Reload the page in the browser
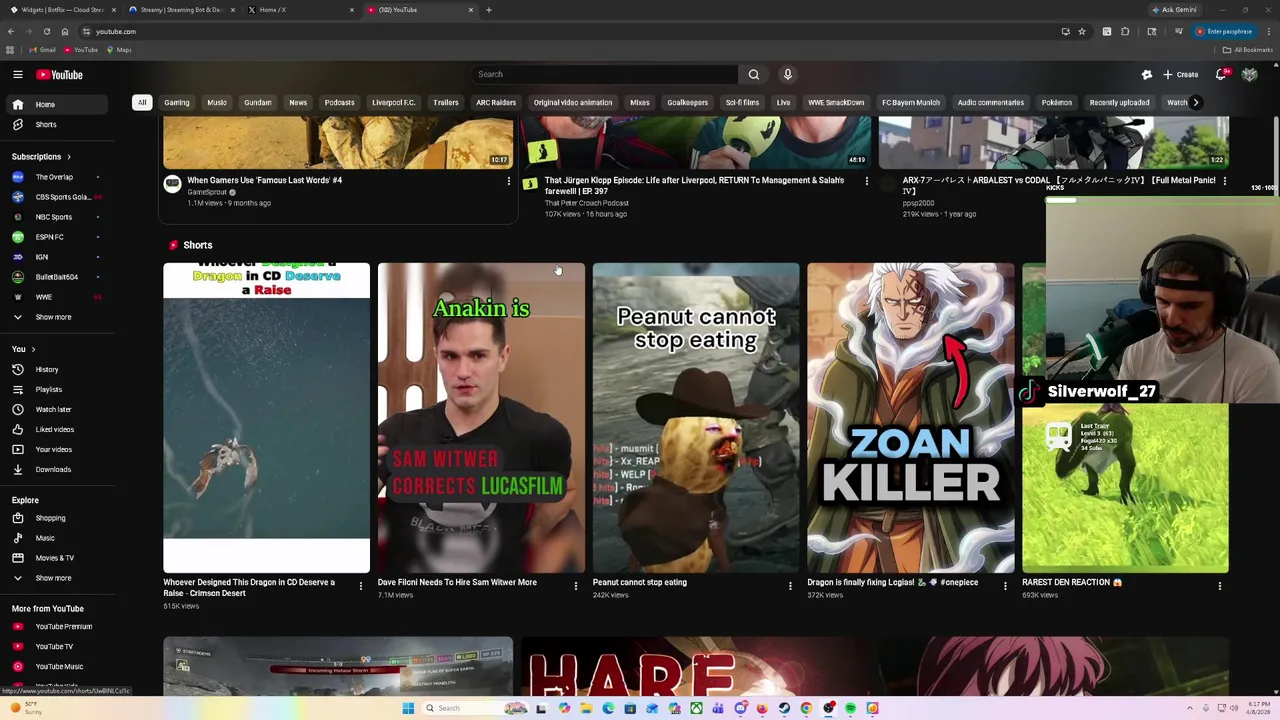The width and height of the screenshot is (1280, 720). coord(46,31)
